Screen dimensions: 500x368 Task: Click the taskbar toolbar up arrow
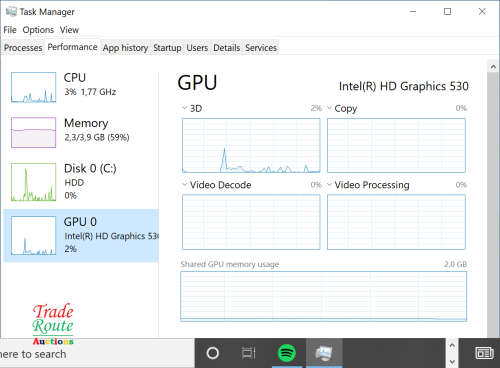pos(452,345)
